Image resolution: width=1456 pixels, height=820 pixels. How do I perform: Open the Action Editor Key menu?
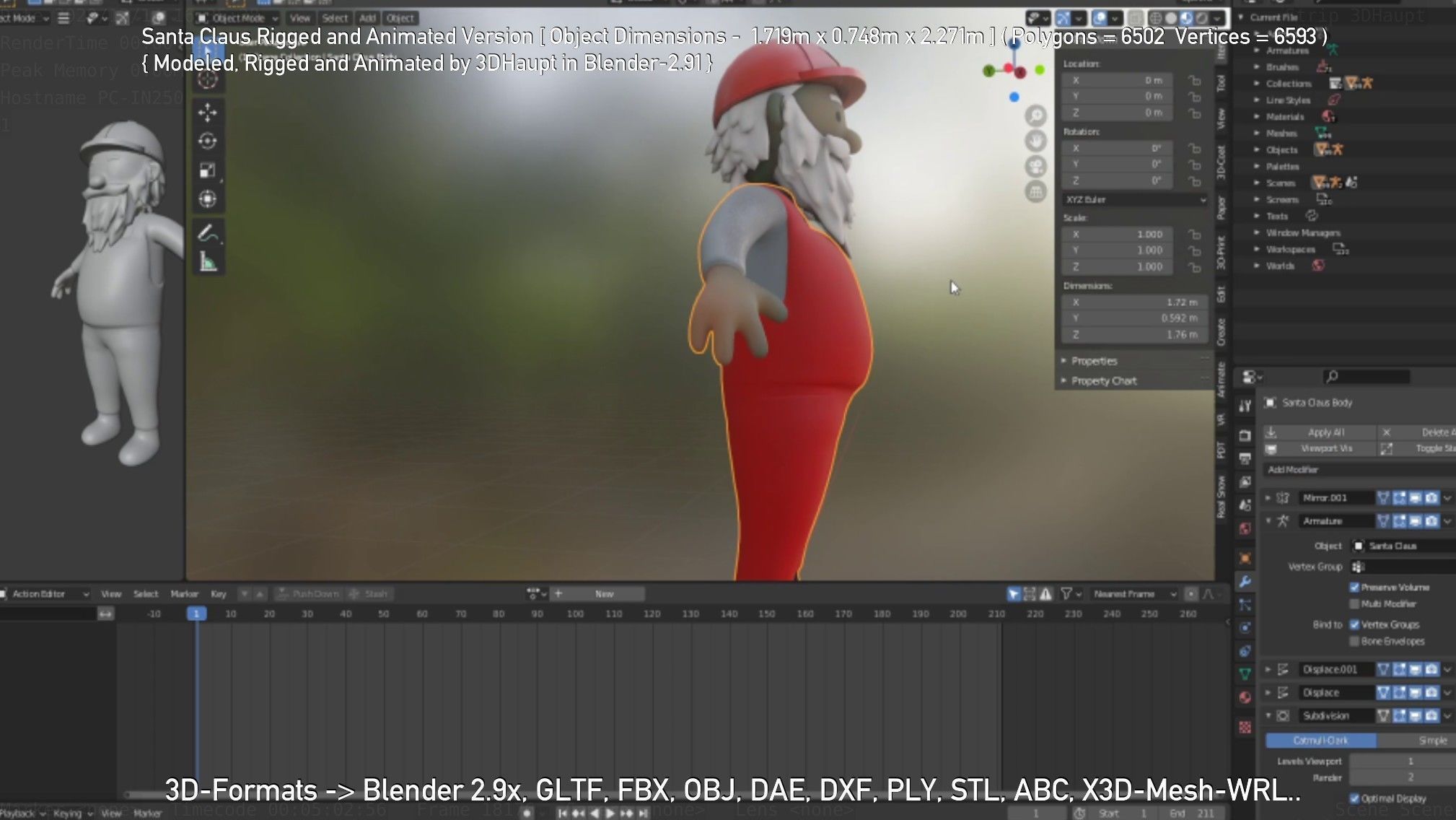coord(218,594)
